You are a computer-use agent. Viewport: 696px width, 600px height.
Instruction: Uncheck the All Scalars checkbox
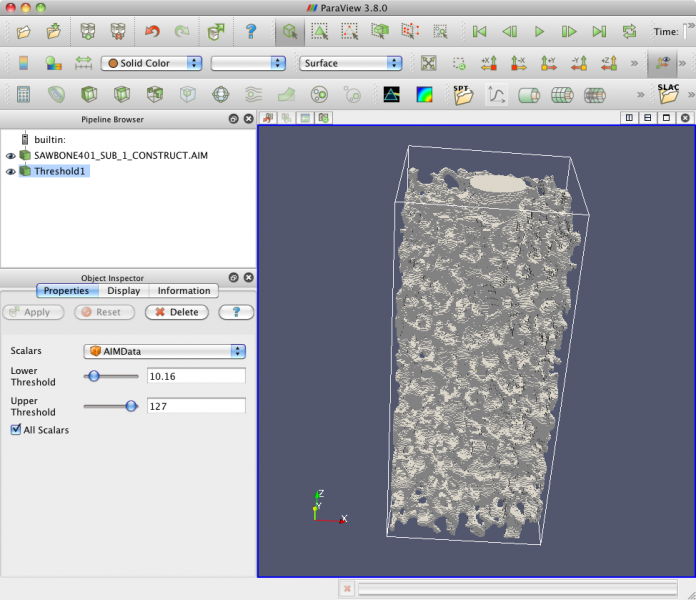pyautogui.click(x=16, y=429)
